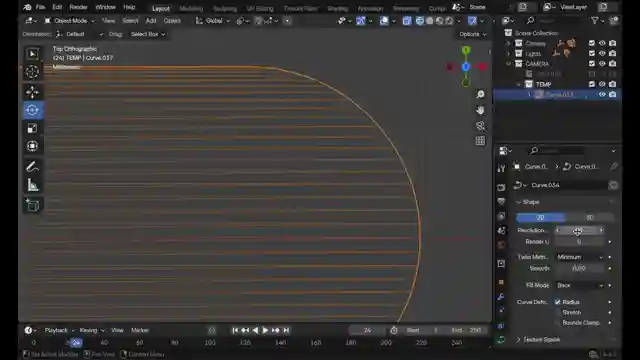Click the Smooth value slider
The height and width of the screenshot is (360, 640).
coord(579,269)
